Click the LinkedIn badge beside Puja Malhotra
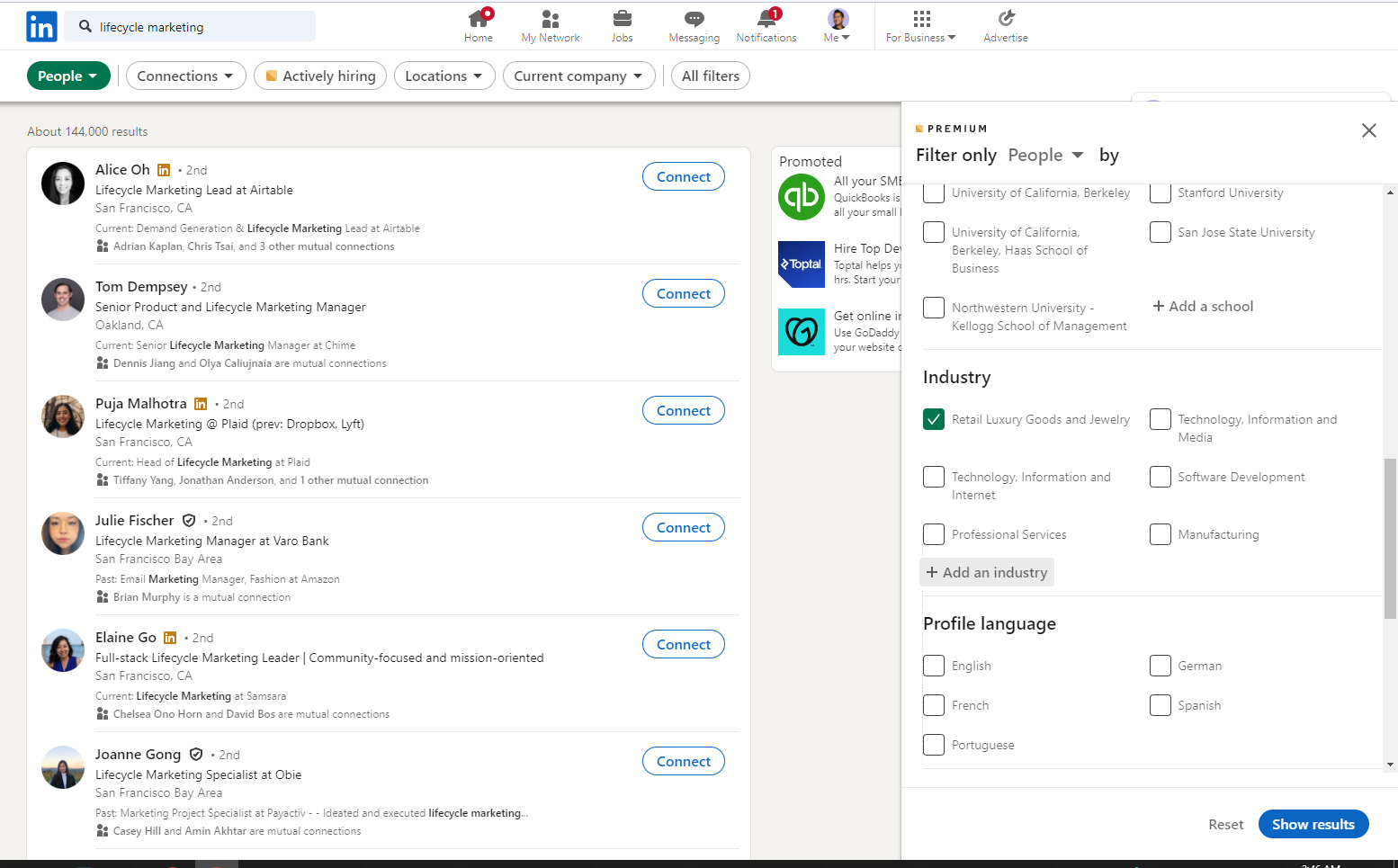This screenshot has height=868, width=1398. [x=201, y=404]
